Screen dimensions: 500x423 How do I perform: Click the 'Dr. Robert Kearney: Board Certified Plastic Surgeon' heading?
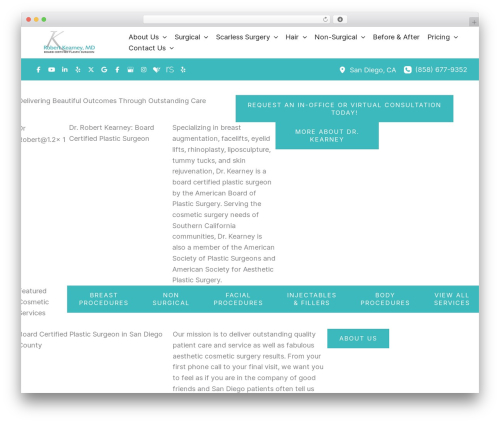[111, 133]
